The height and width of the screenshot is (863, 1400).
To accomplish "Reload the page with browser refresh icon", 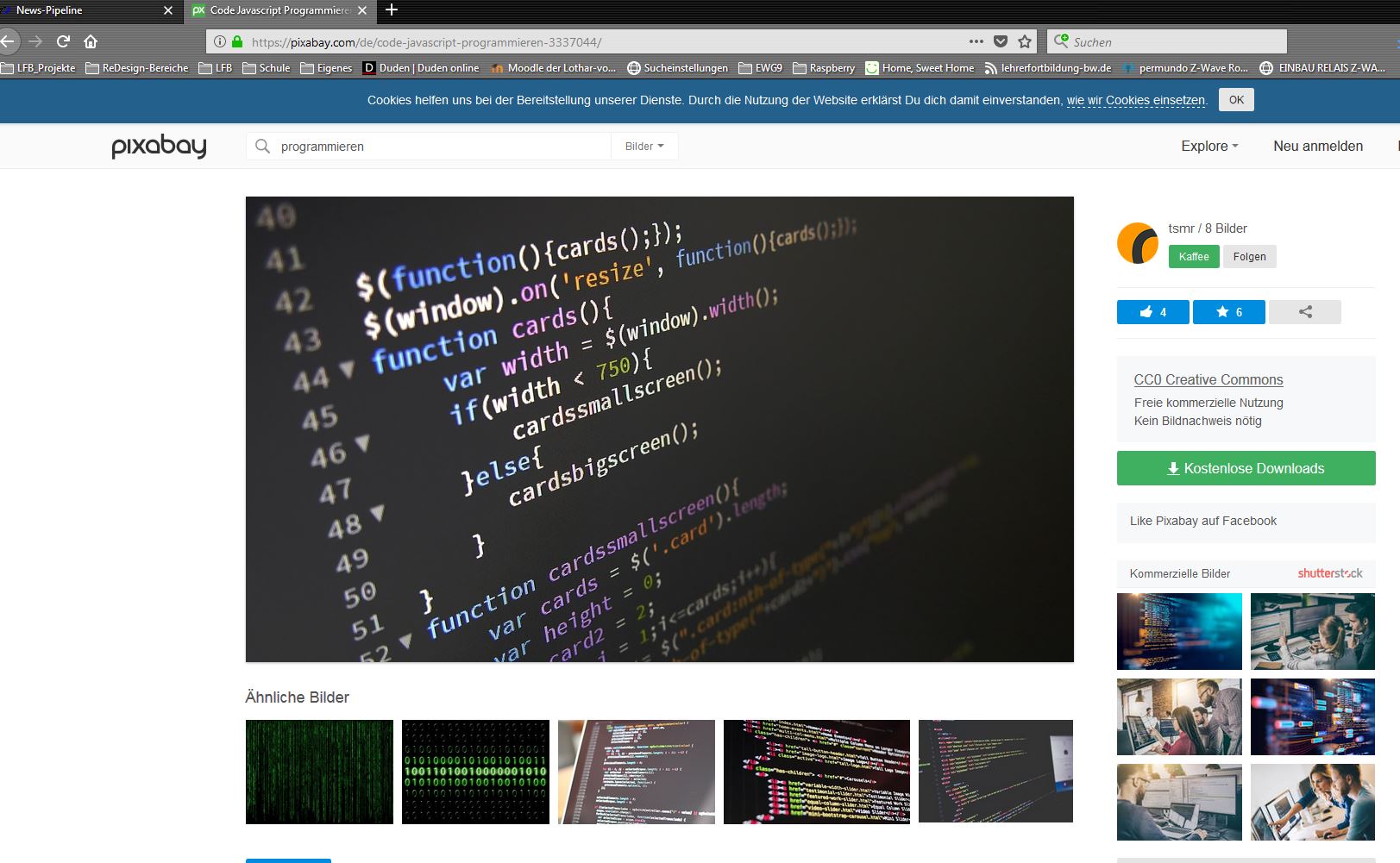I will coord(63,41).
